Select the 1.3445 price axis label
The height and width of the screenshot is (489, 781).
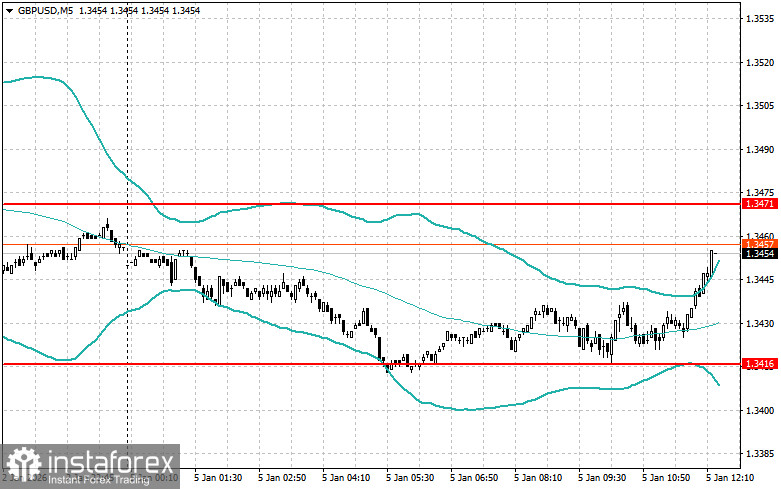click(x=760, y=280)
